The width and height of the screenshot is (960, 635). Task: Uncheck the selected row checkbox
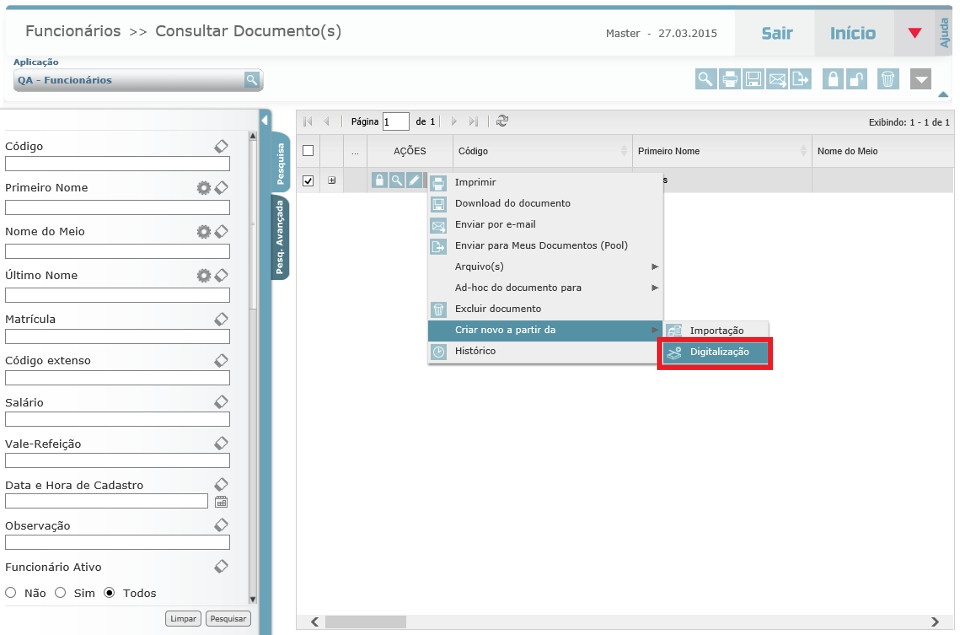pyautogui.click(x=308, y=181)
